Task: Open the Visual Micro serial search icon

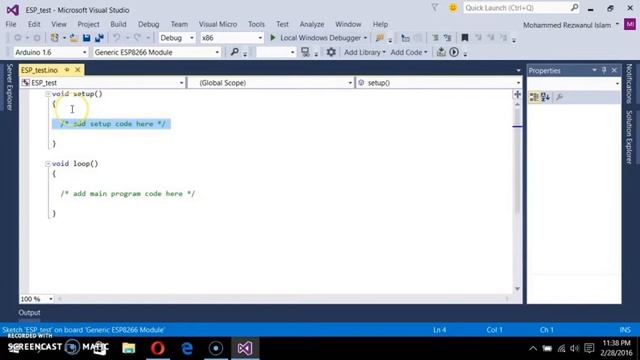Action: [x=235, y=52]
